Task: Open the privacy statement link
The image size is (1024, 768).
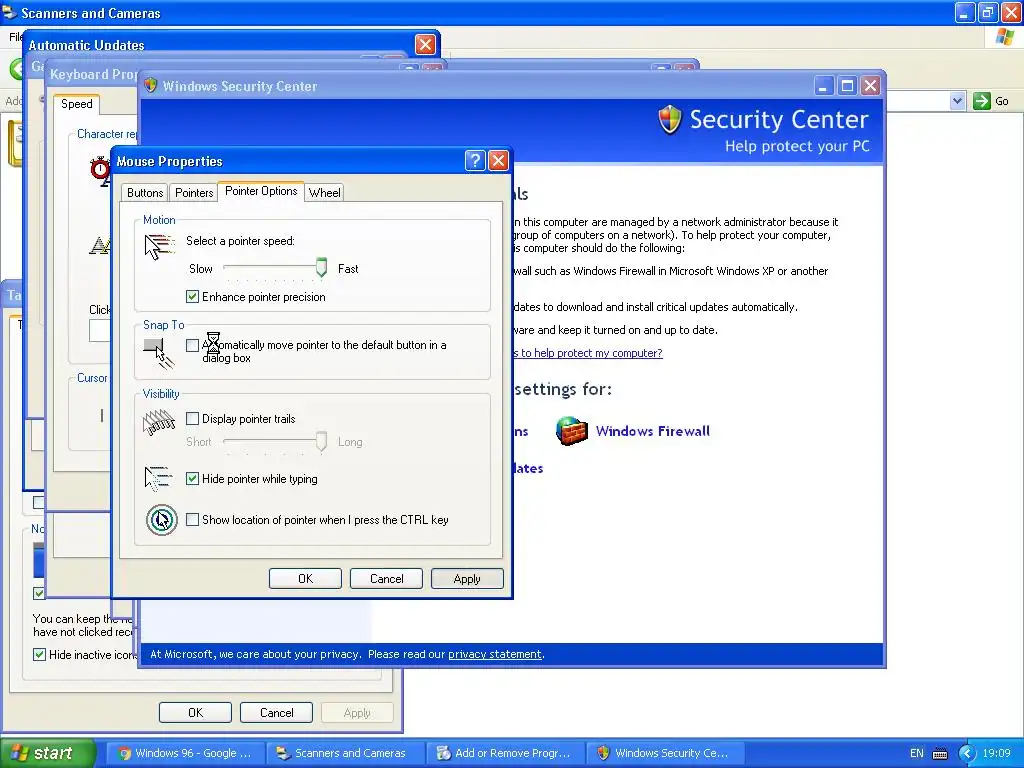Action: pyautogui.click(x=494, y=654)
